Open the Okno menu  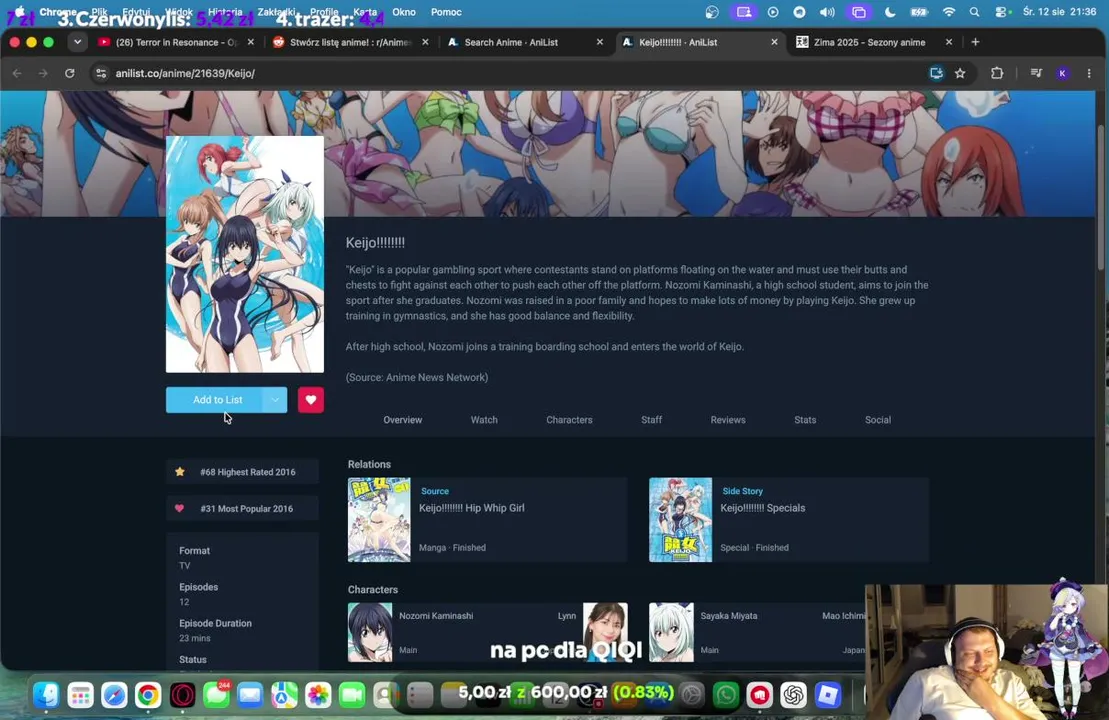[404, 12]
